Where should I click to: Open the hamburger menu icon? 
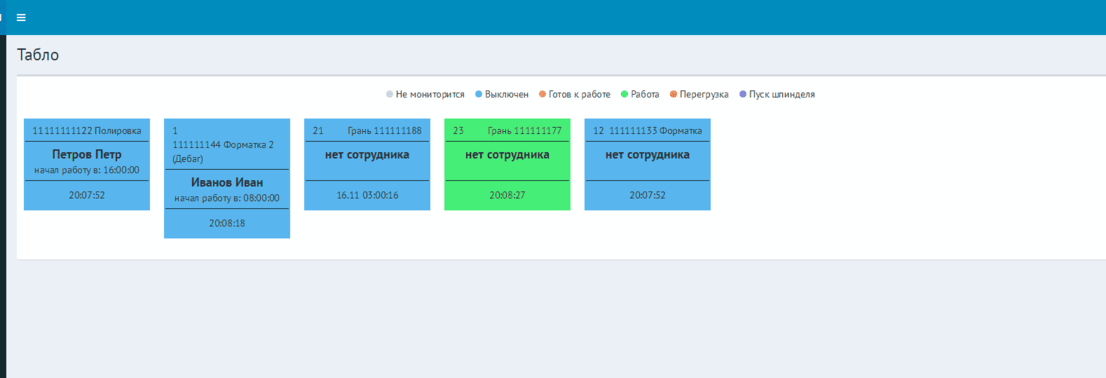[x=21, y=18]
